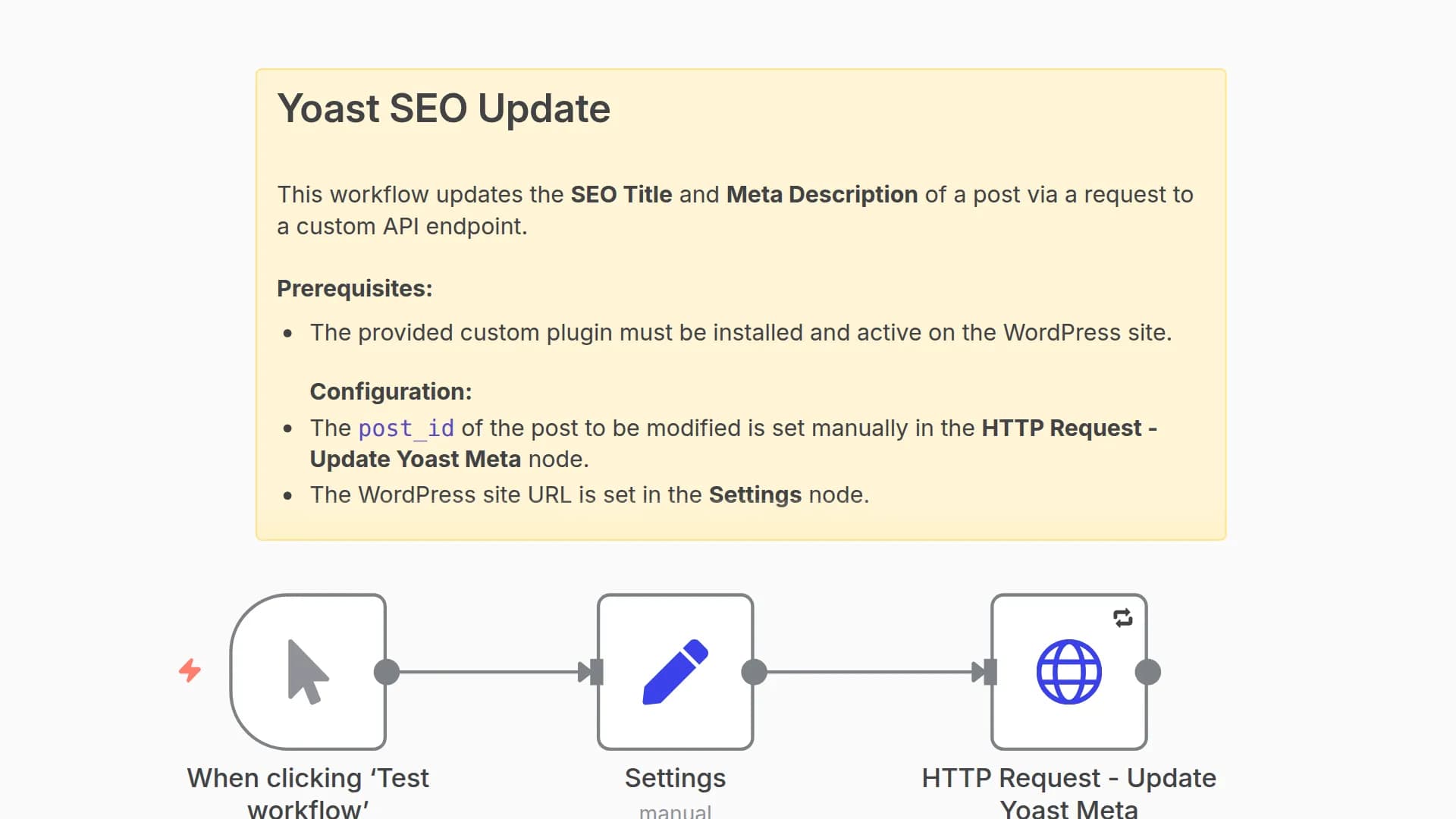The height and width of the screenshot is (819, 1456).
Task: Click the retry loop arrows icon
Action: click(1123, 618)
